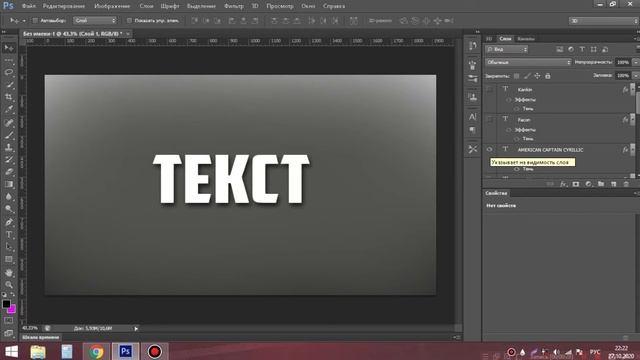Select the Healing Brush tool
Image resolution: width=640 pixels, height=360 pixels.
(9, 122)
